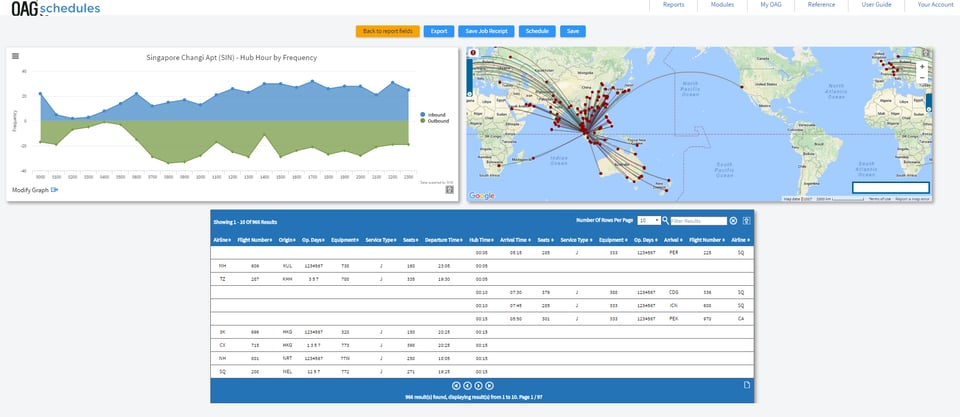This screenshot has height=417, width=960.
Task: Click the KUL origin cell
Action: (x=287, y=266)
